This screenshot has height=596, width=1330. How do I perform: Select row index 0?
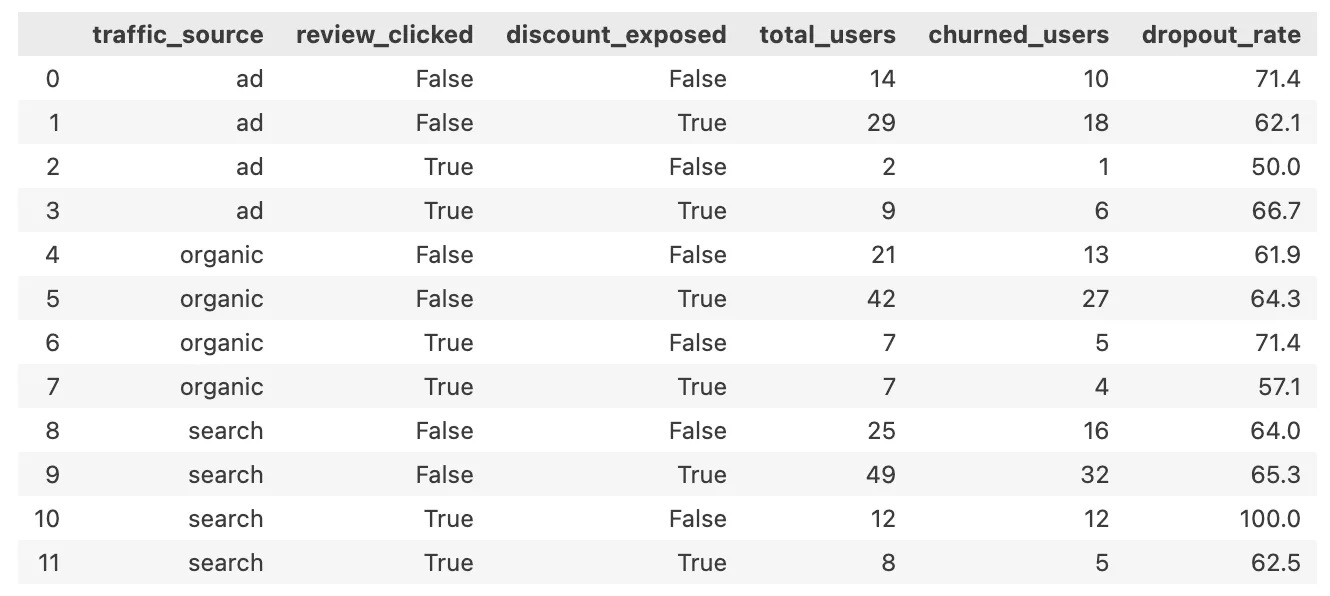[x=52, y=79]
